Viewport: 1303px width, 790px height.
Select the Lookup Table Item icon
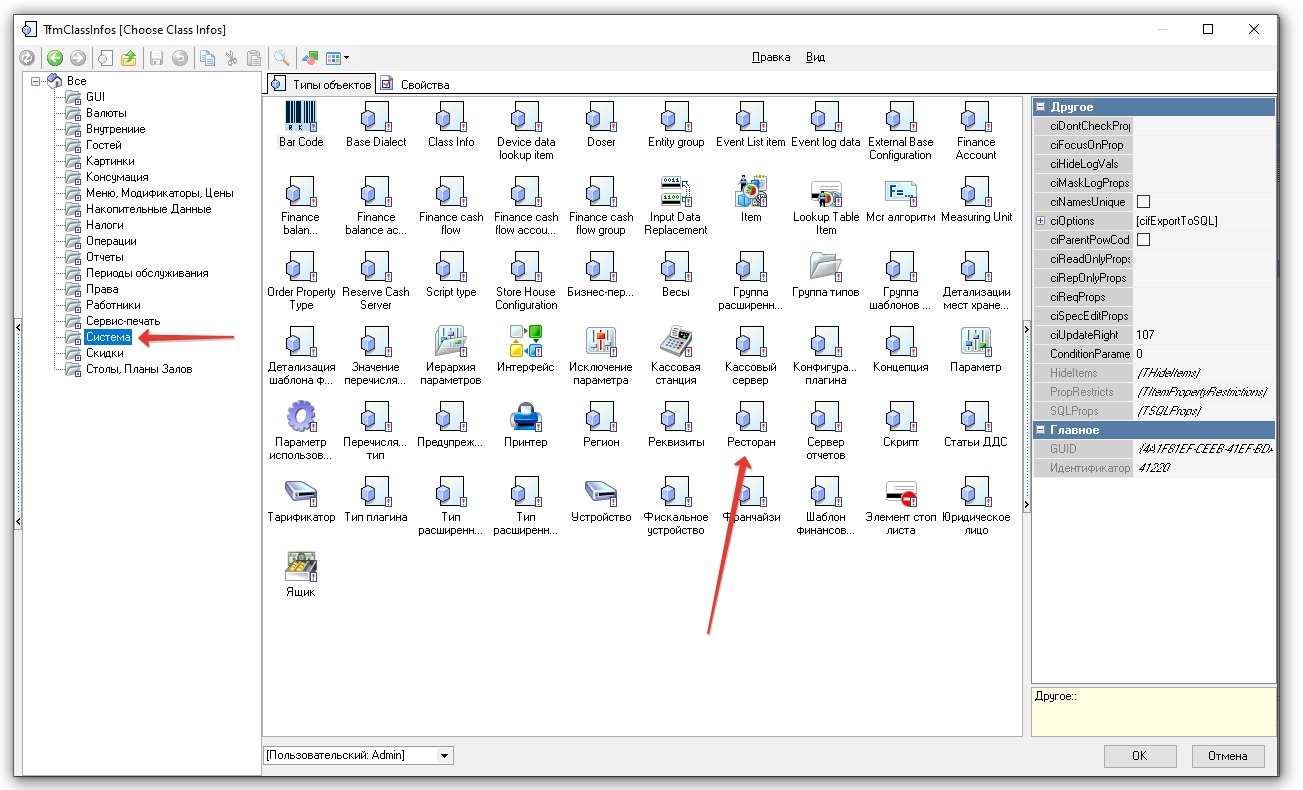point(826,206)
